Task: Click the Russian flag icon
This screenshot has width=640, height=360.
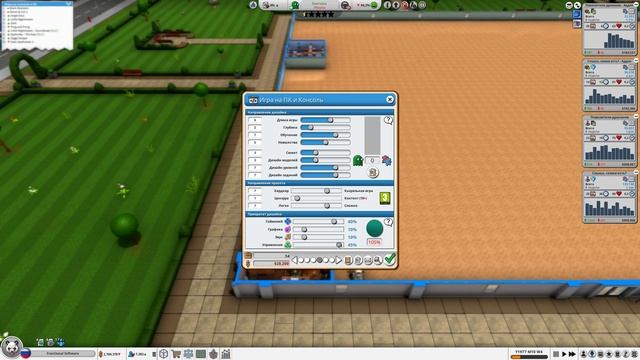Action: (26, 353)
